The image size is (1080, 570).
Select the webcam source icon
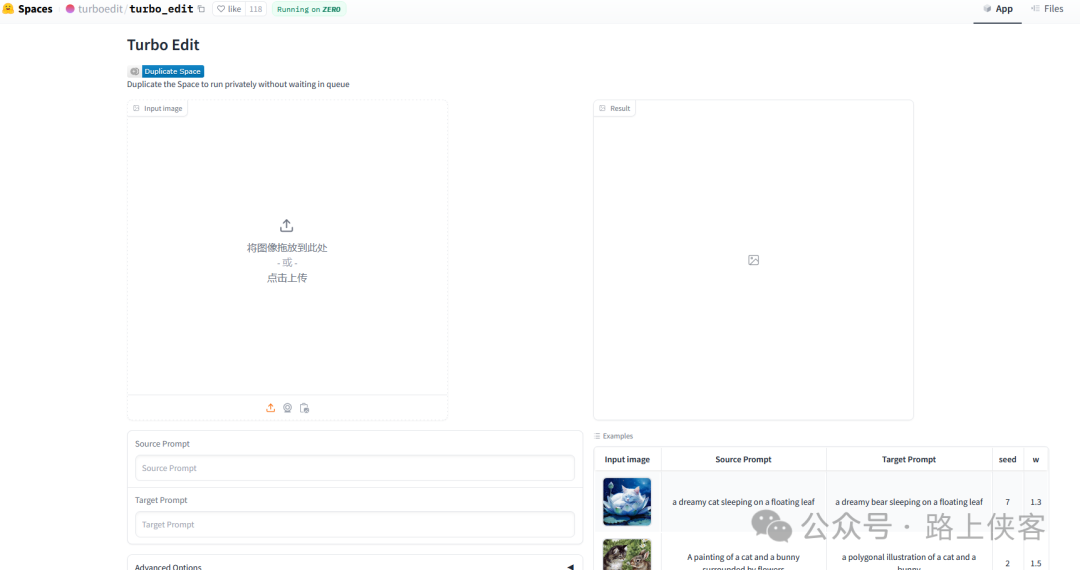coord(287,408)
